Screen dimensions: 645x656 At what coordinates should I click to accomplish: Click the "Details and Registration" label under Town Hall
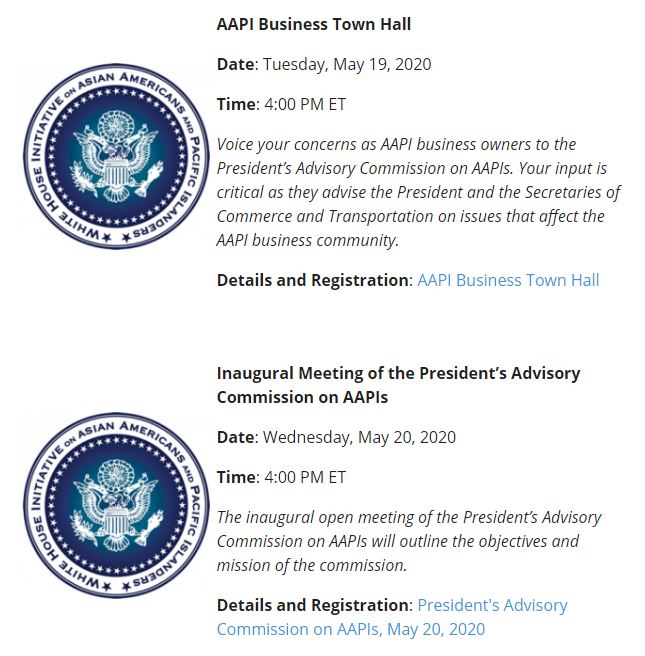(x=315, y=280)
